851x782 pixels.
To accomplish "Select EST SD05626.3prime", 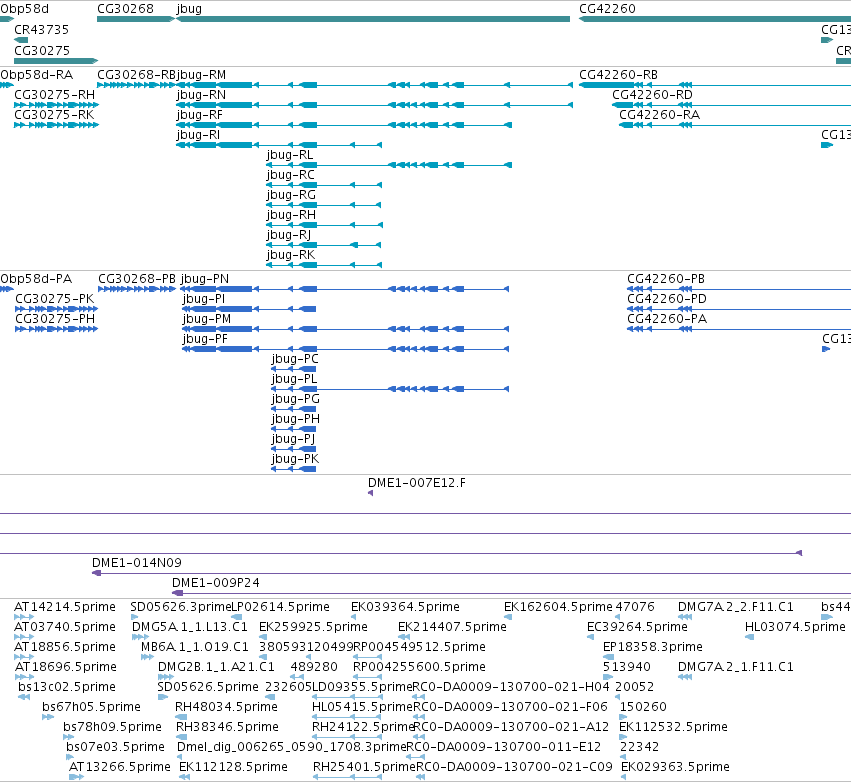I will click(x=181, y=607).
